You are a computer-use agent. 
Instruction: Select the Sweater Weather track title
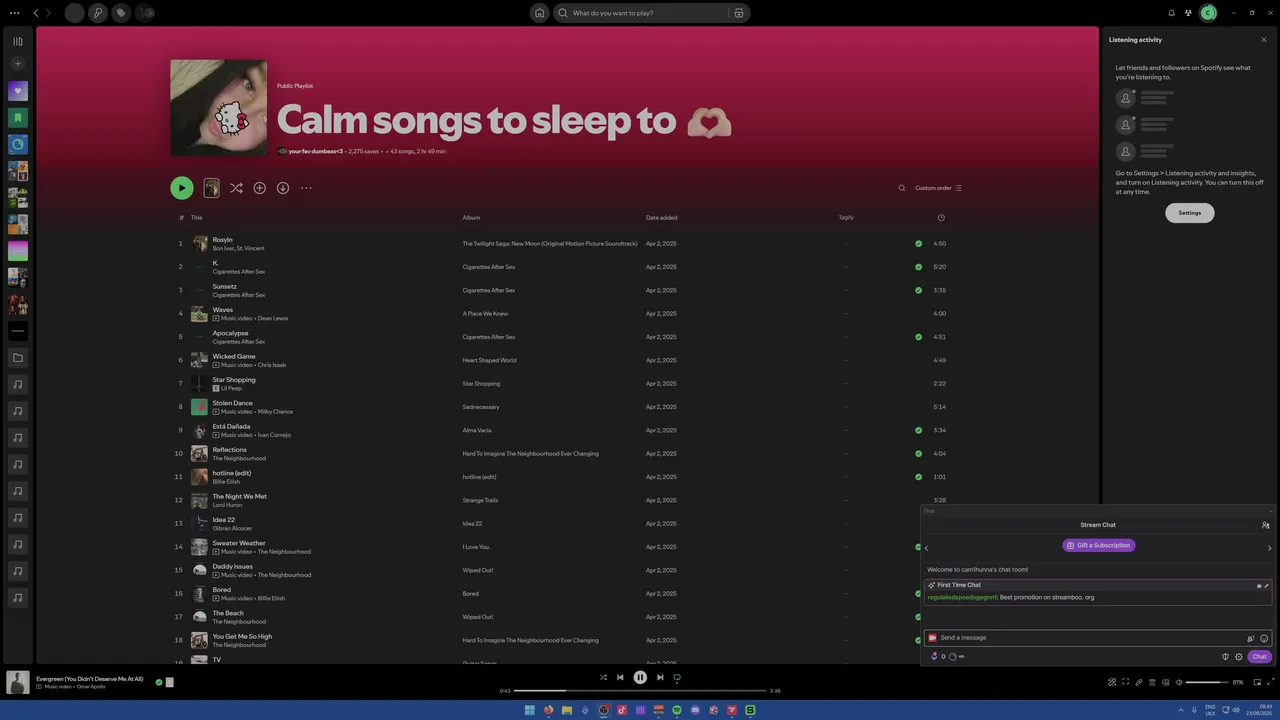click(239, 543)
